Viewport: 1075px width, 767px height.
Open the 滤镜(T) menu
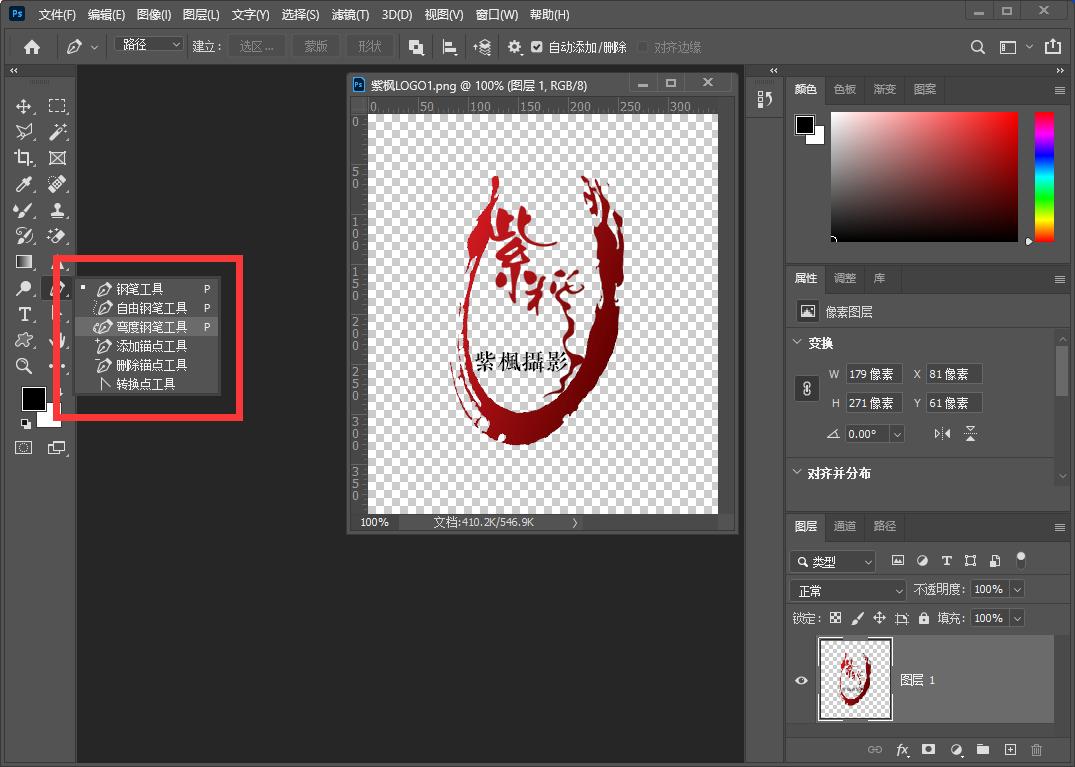click(x=350, y=14)
